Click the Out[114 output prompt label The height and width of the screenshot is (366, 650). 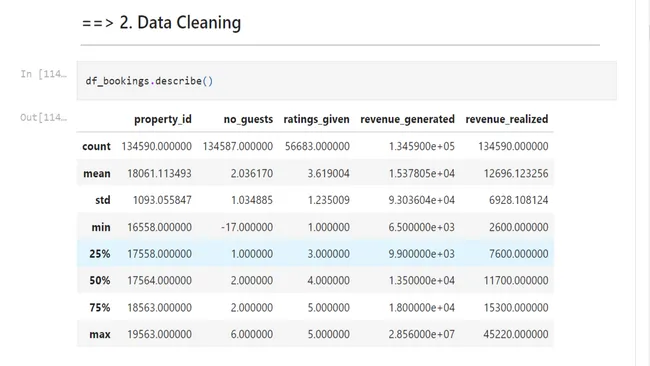pos(44,118)
